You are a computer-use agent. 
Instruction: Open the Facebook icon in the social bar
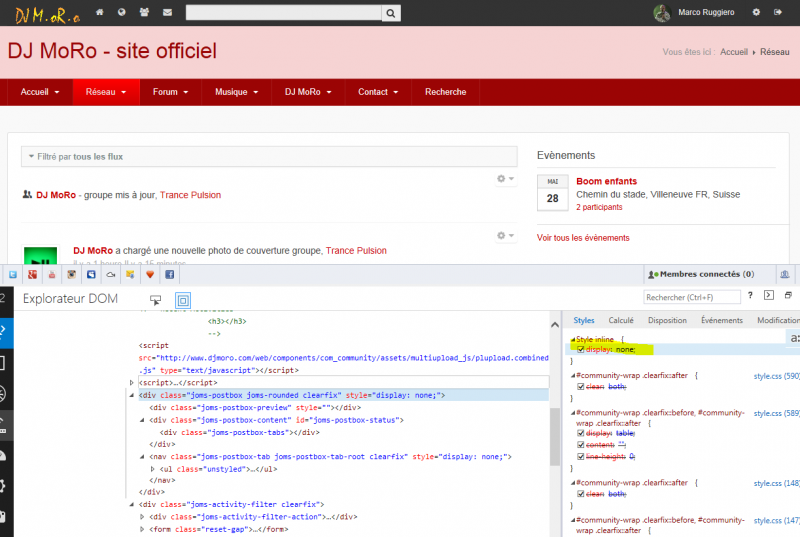coord(169,274)
